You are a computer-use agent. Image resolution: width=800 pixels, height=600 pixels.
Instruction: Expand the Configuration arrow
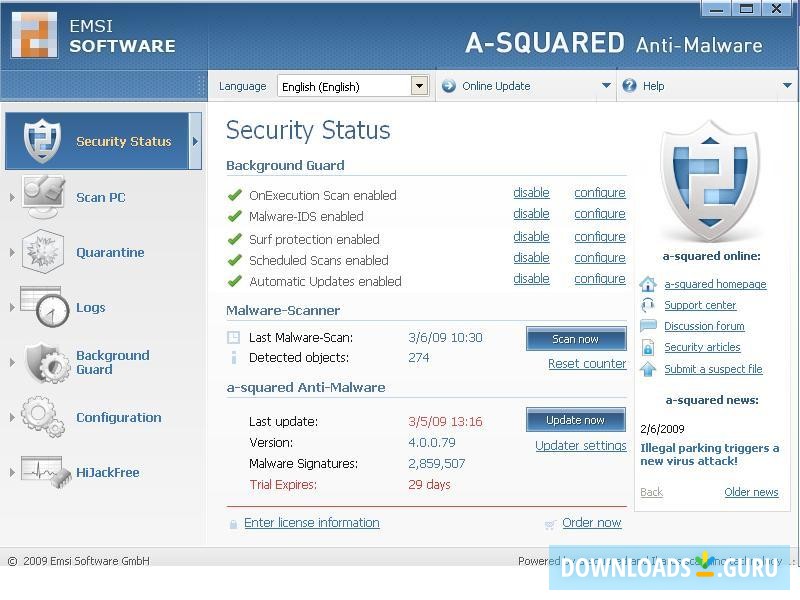pos(12,417)
